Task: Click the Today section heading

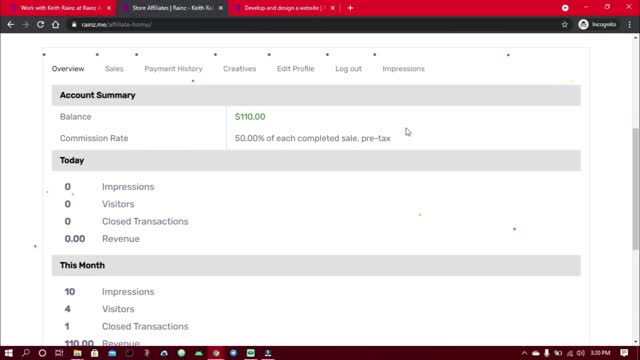Action: coord(72,160)
